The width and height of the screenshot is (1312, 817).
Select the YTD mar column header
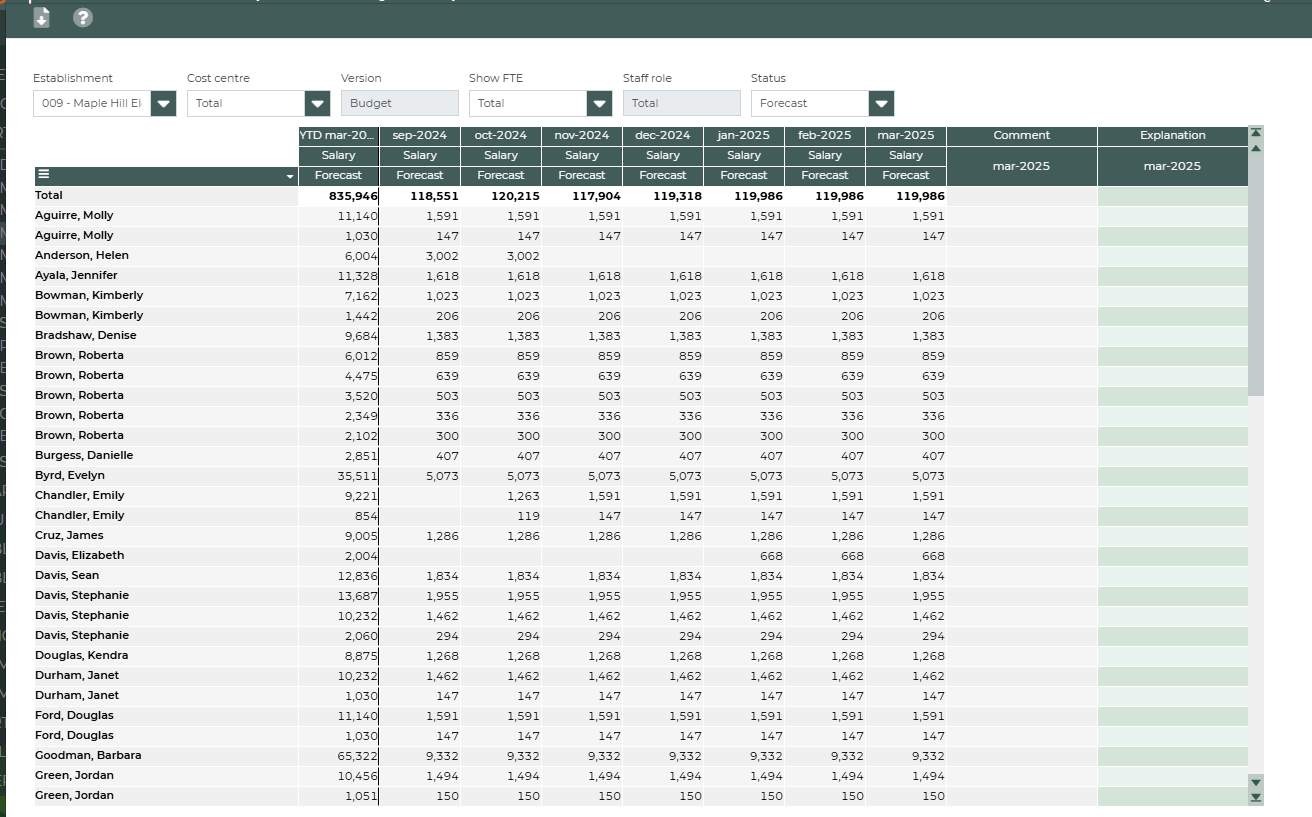(x=338, y=135)
